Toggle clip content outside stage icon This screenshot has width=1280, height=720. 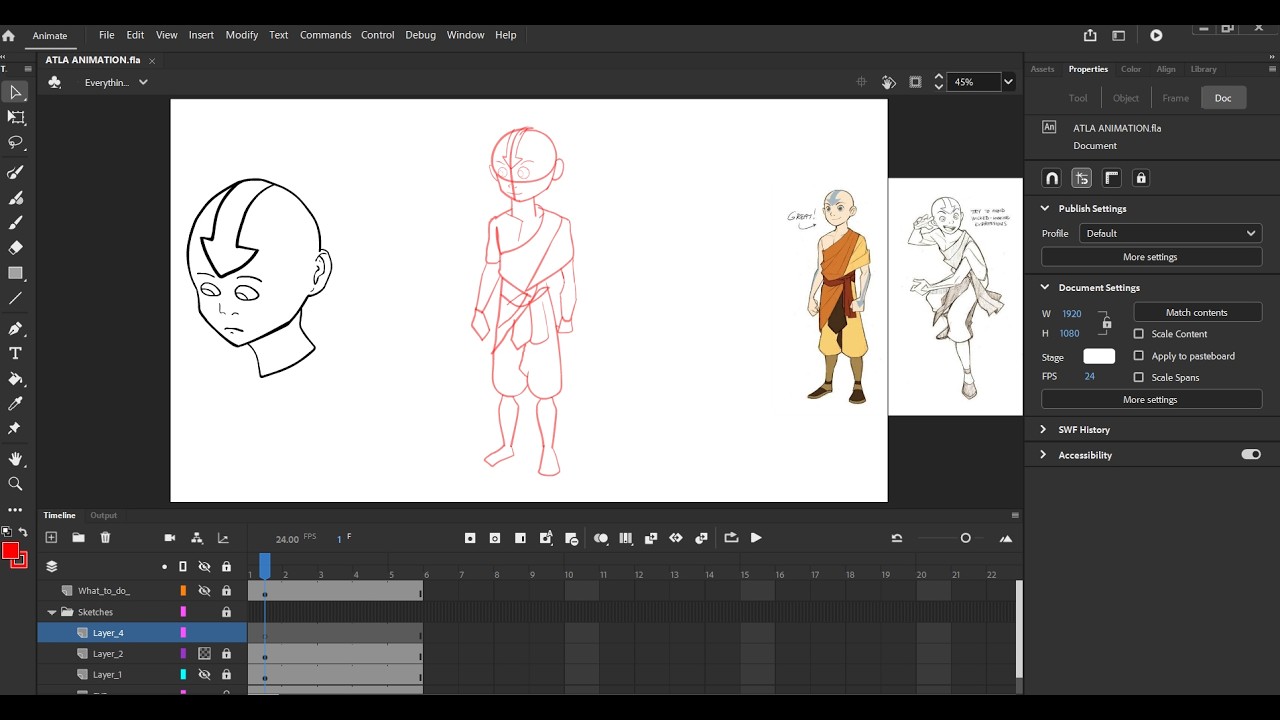(915, 82)
